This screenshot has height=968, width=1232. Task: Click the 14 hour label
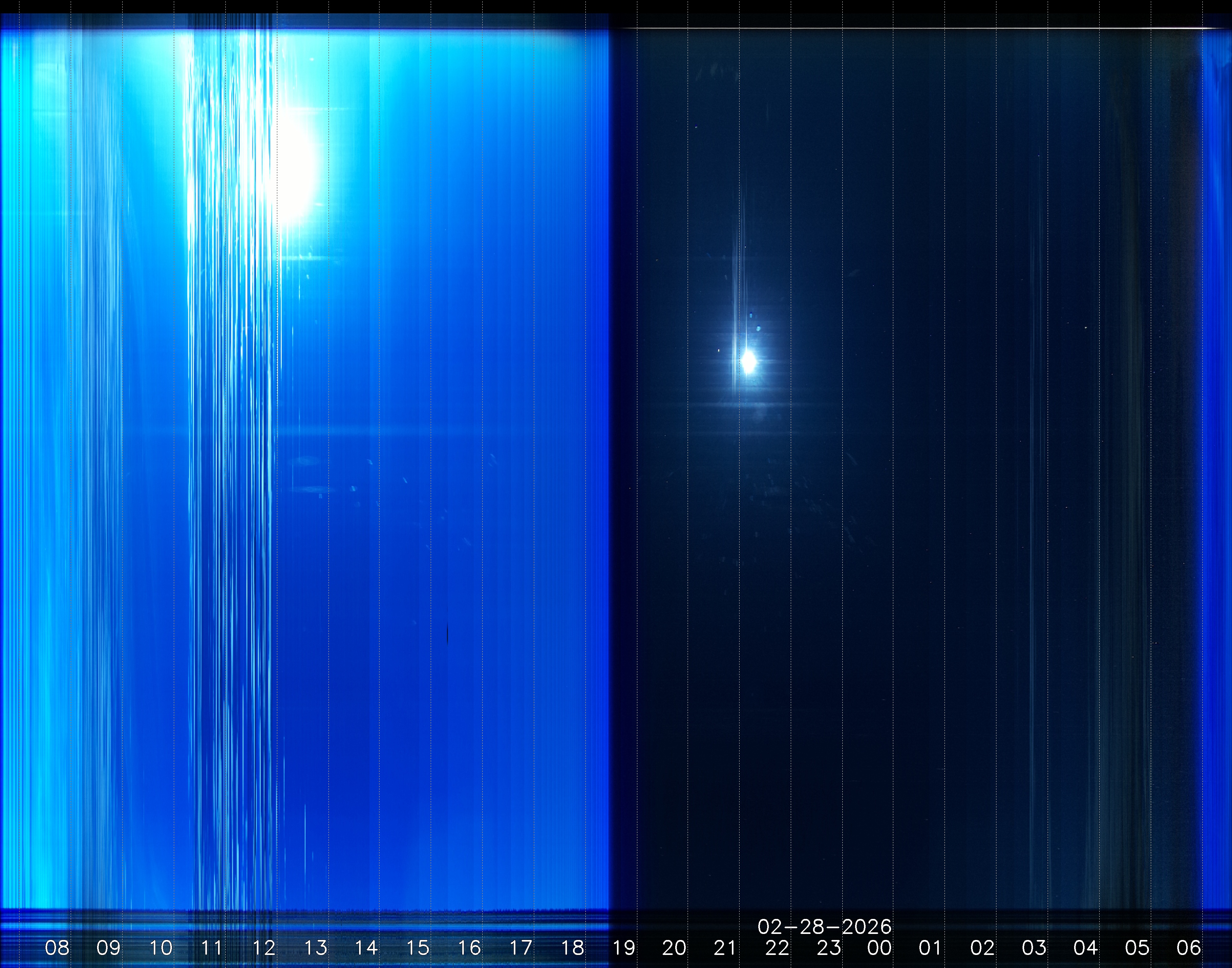pos(366,948)
